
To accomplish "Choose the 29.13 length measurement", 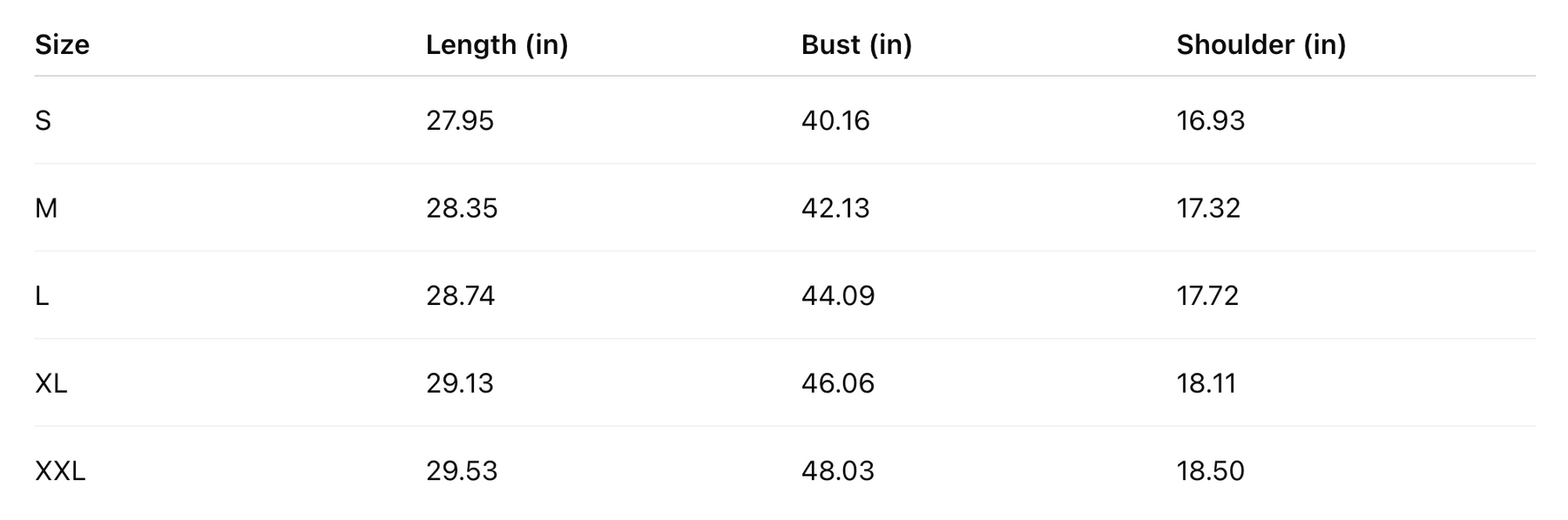I will coord(459,383).
